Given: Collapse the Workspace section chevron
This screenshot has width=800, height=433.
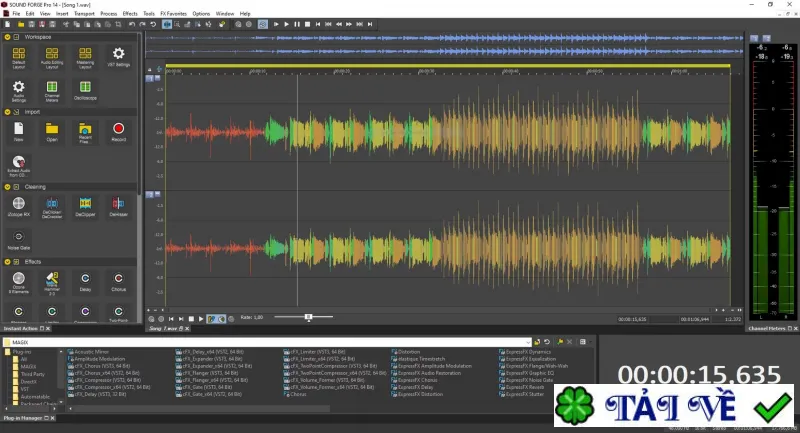Looking at the screenshot, I should pyautogui.click(x=7, y=37).
